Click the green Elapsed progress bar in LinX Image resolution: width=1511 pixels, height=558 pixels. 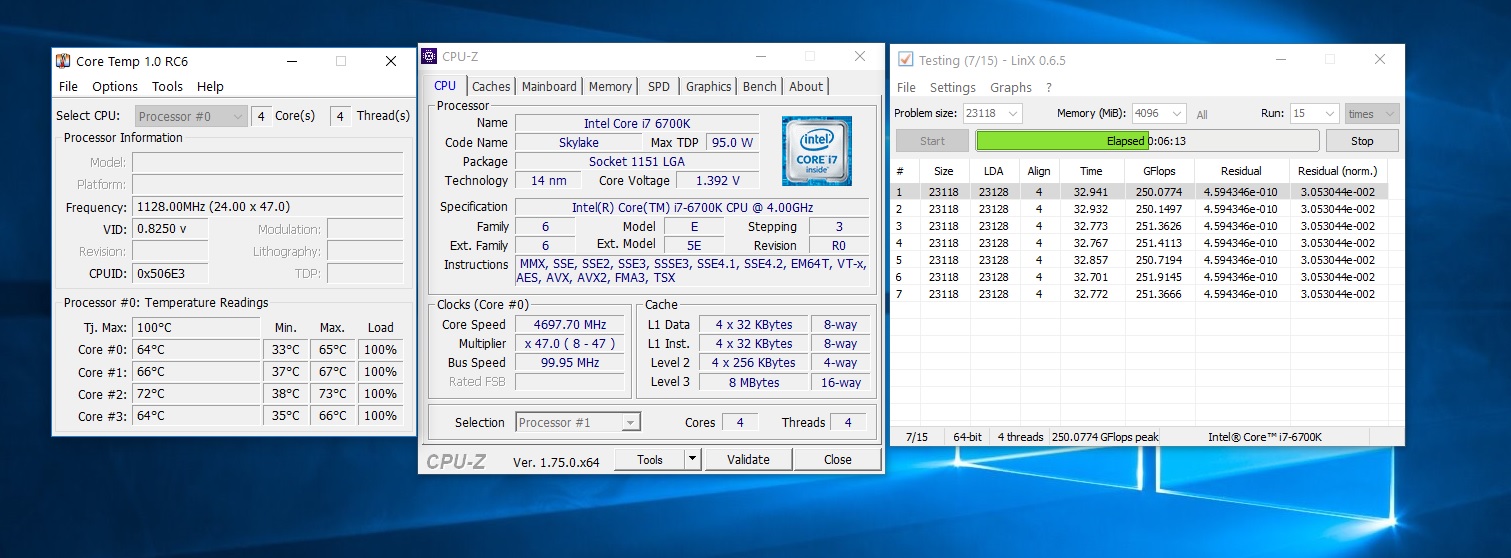(1148, 141)
